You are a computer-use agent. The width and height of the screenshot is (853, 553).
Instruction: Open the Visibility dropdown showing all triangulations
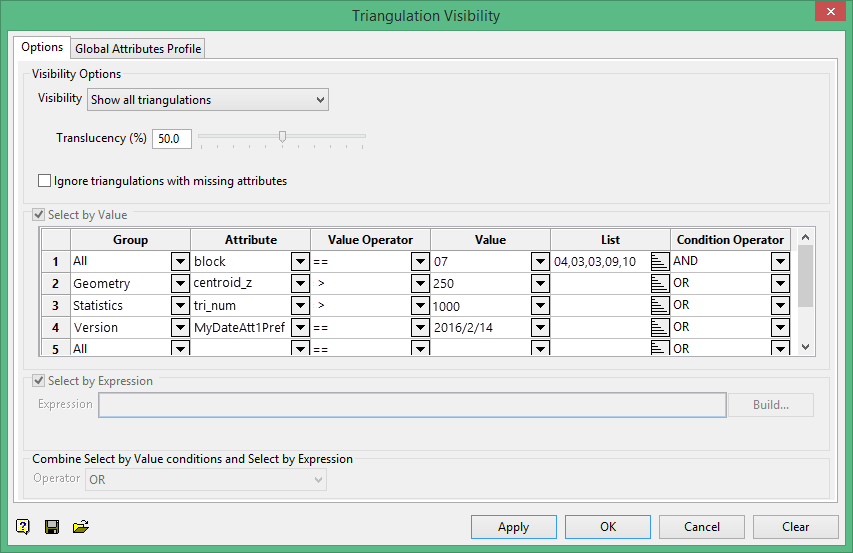pyautogui.click(x=208, y=100)
